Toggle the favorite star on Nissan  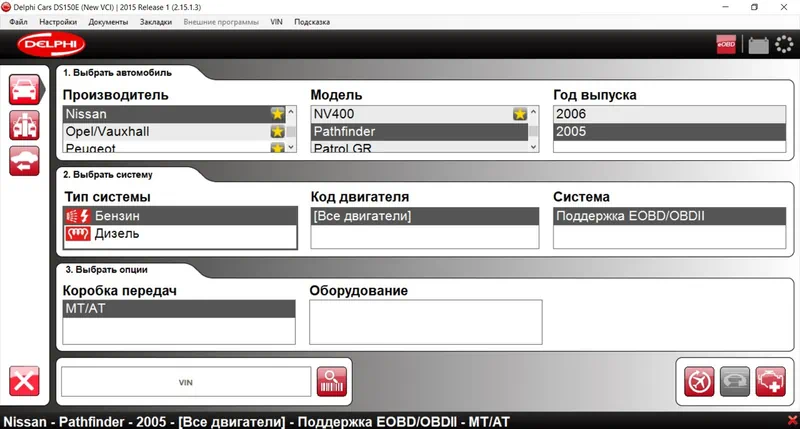[278, 114]
